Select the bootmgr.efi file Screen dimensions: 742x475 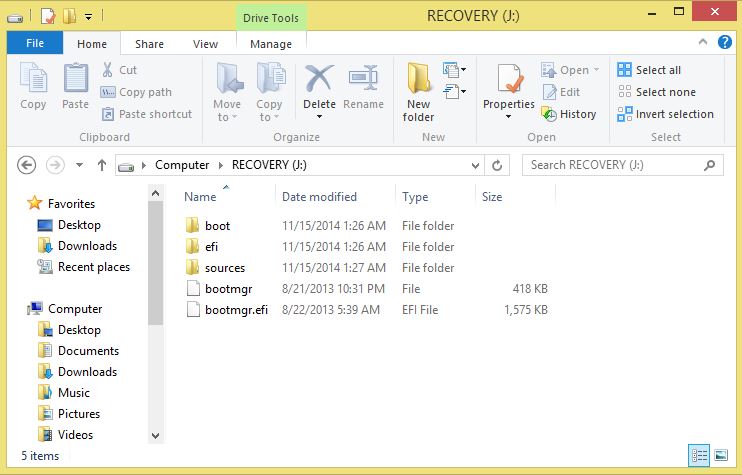coord(367,309)
